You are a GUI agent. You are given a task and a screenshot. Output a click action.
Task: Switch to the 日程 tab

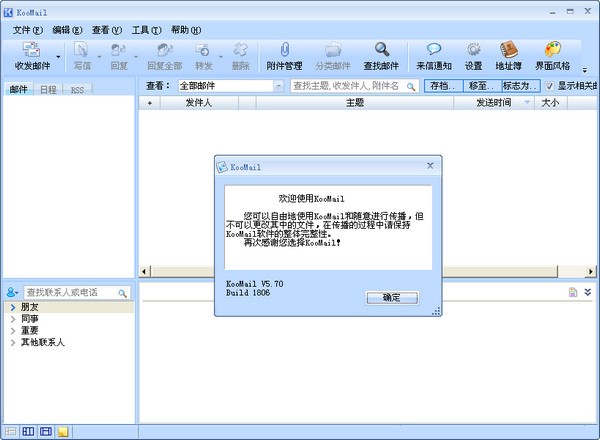pos(48,90)
